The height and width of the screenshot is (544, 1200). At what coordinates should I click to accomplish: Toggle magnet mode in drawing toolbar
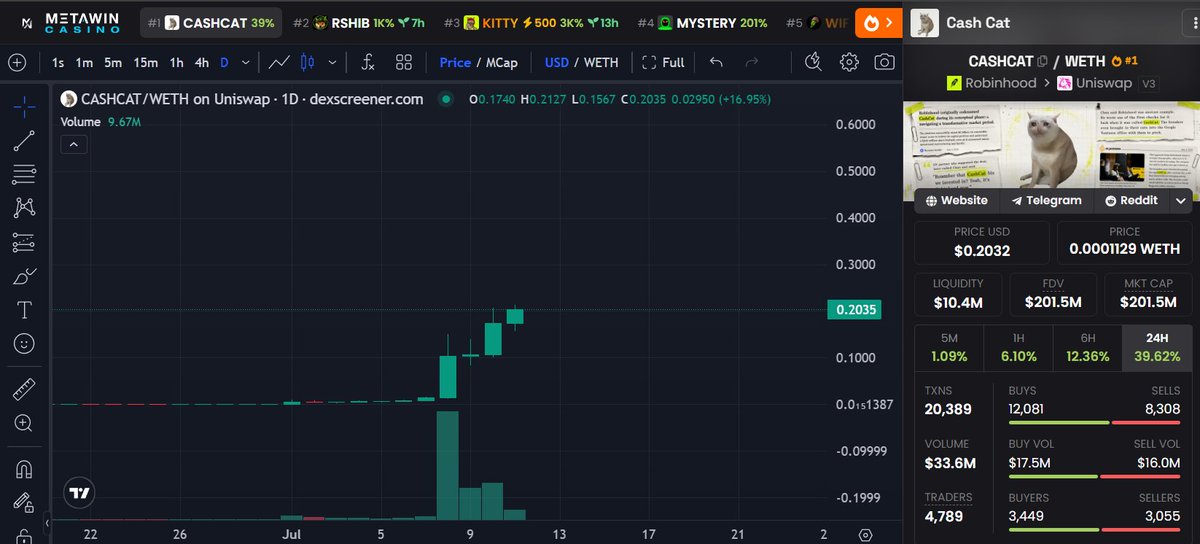click(25, 468)
